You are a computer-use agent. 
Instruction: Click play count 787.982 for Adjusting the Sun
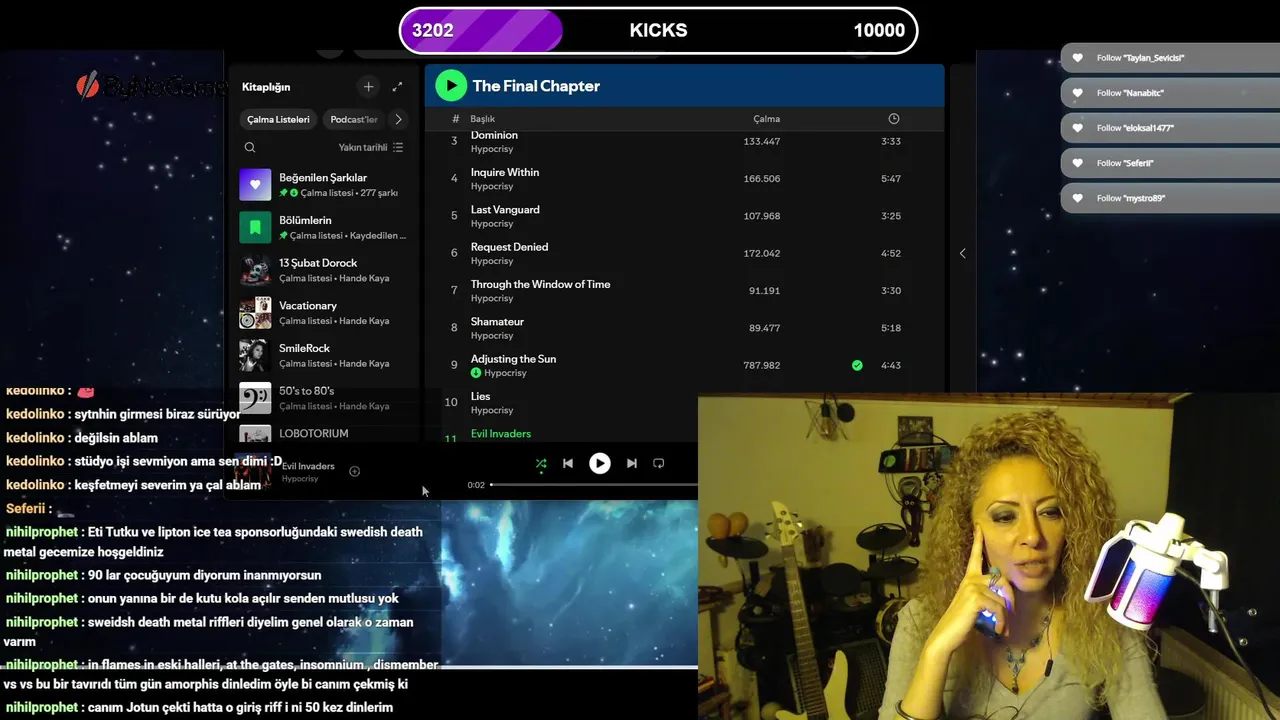(761, 365)
